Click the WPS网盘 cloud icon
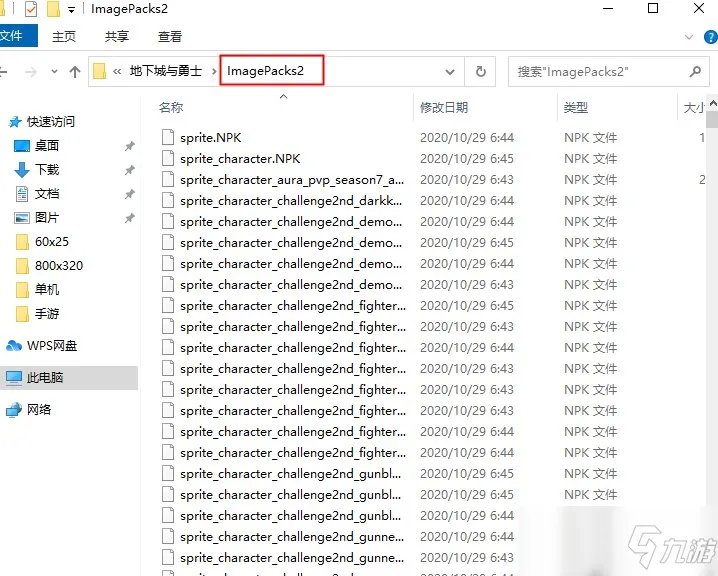Screen dimensions: 718x576 click(14, 346)
